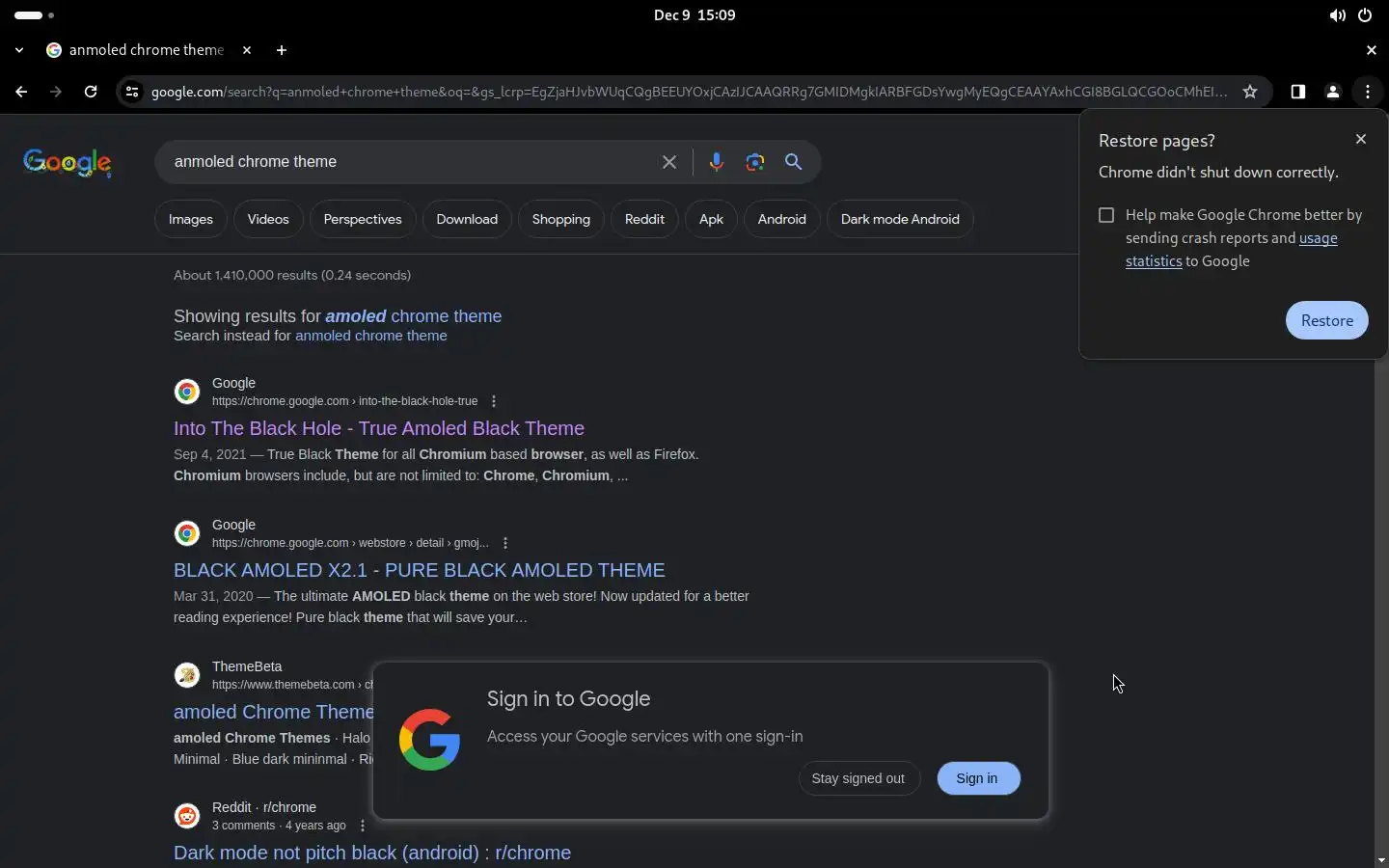This screenshot has height=868, width=1389.
Task: Click Stay signed out
Action: coord(858,778)
